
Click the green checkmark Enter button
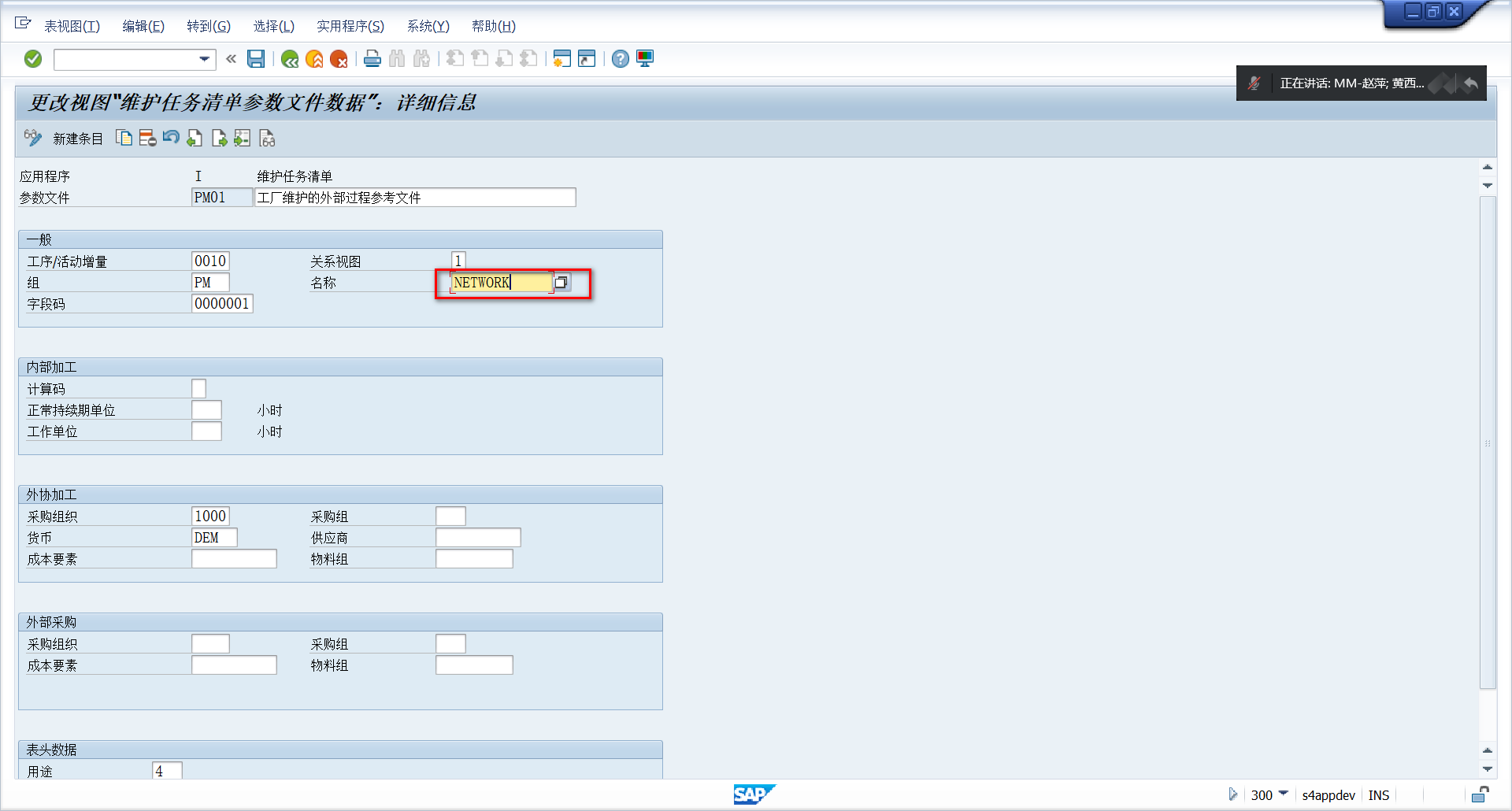pyautogui.click(x=33, y=58)
